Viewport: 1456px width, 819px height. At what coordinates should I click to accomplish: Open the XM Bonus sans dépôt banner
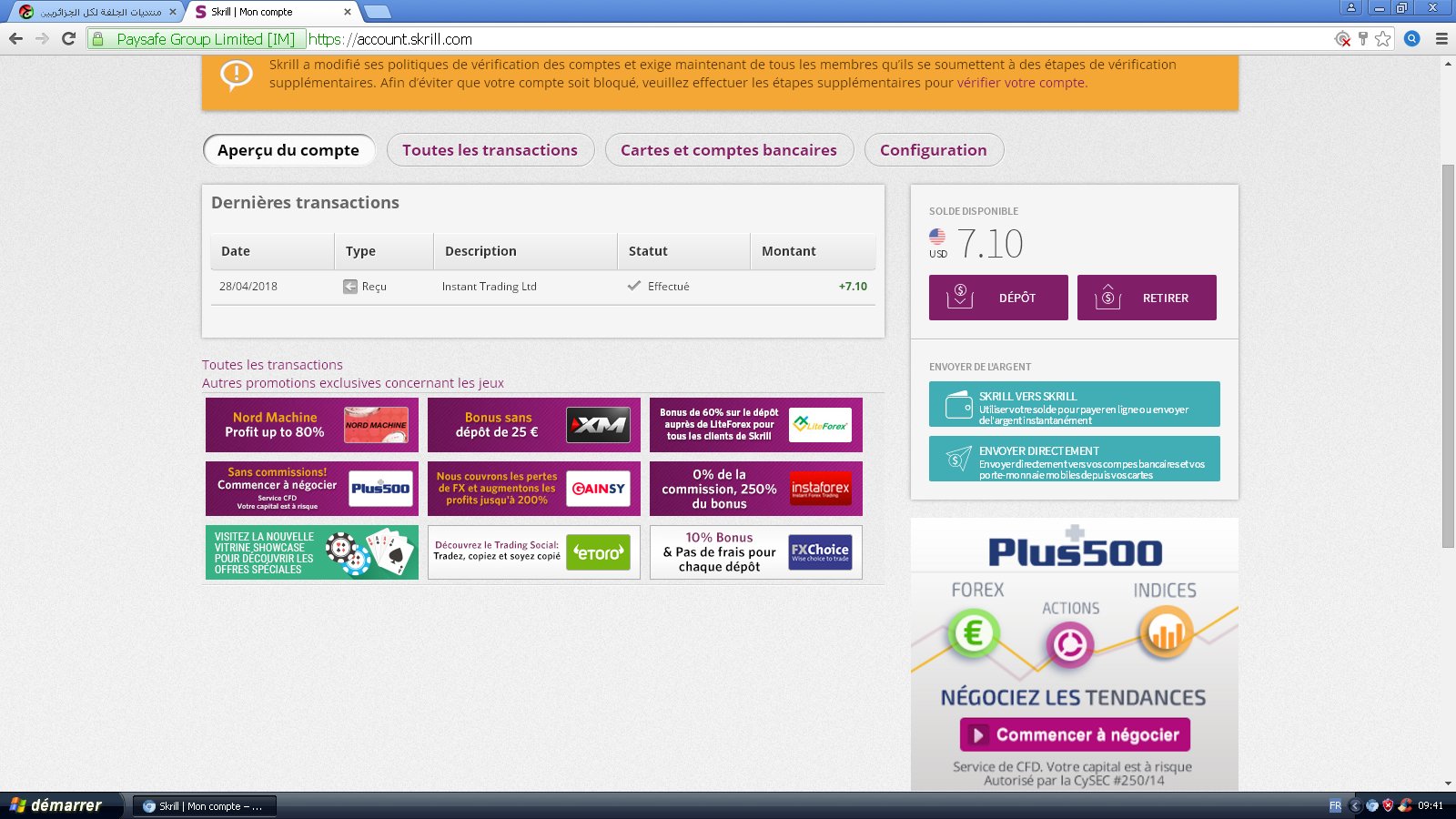[534, 425]
